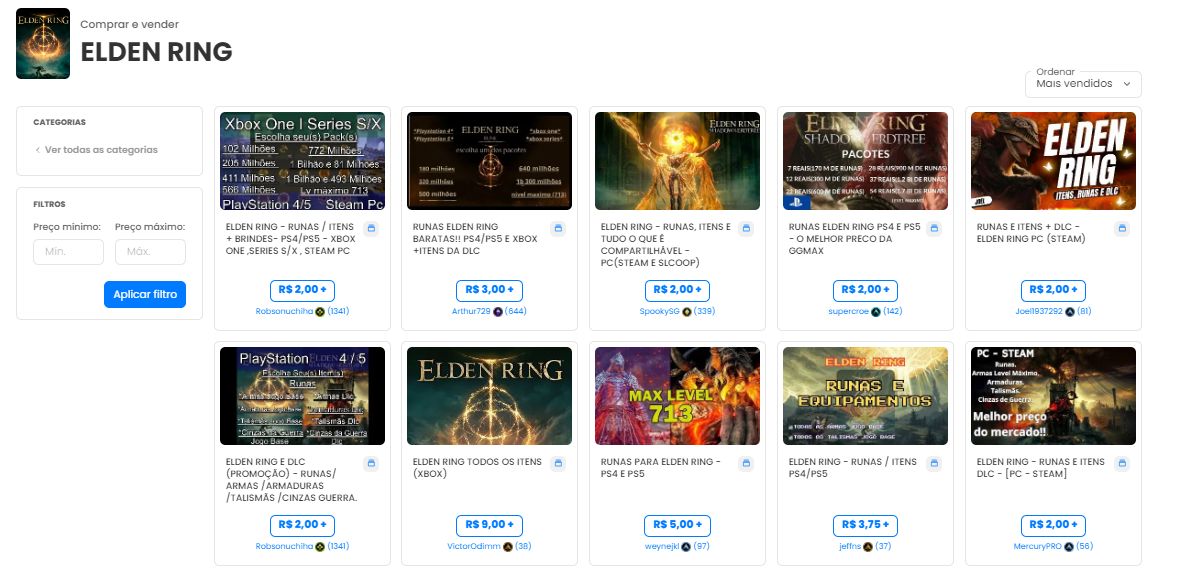Click the Aplicar filtro button
The width and height of the screenshot is (1185, 568).
145,295
